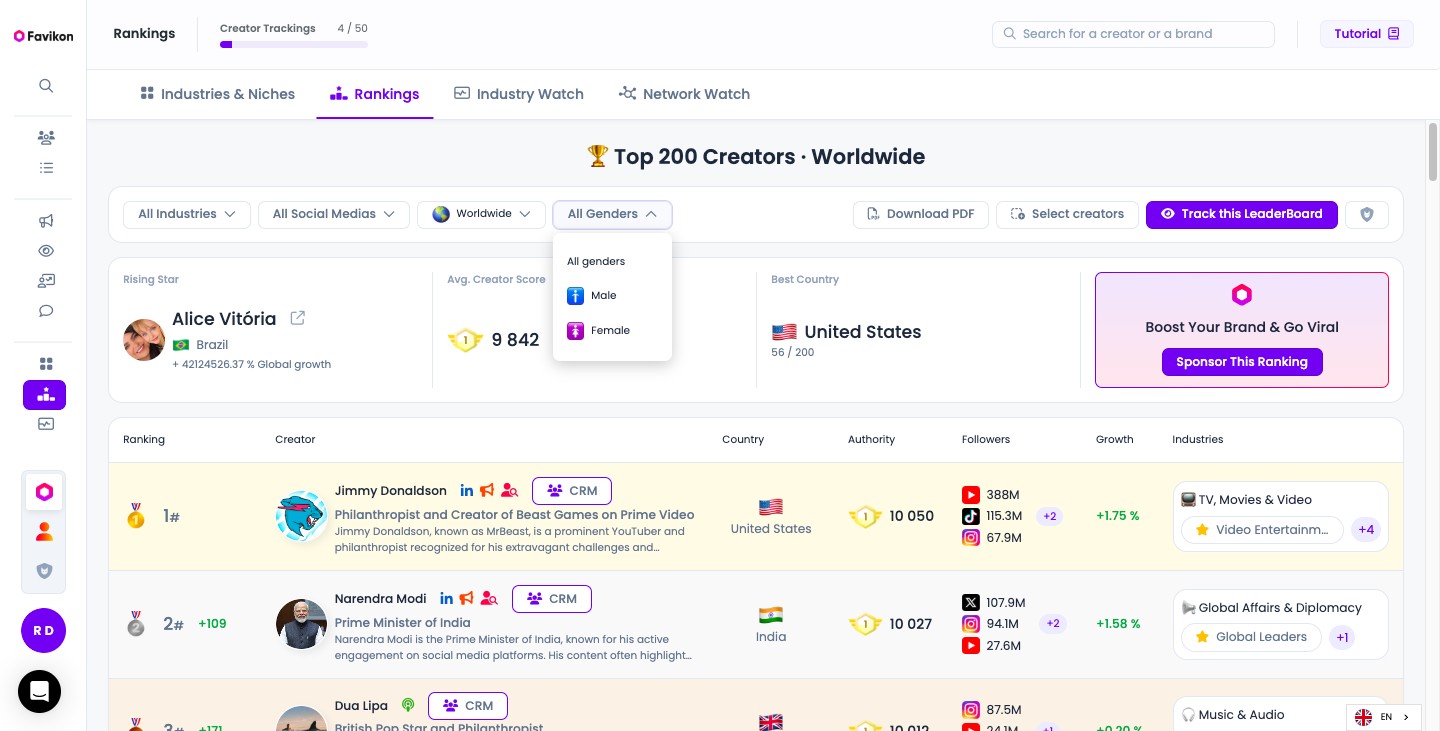Open the people group sidebar icon
1440x731 pixels.
pyautogui.click(x=46, y=137)
